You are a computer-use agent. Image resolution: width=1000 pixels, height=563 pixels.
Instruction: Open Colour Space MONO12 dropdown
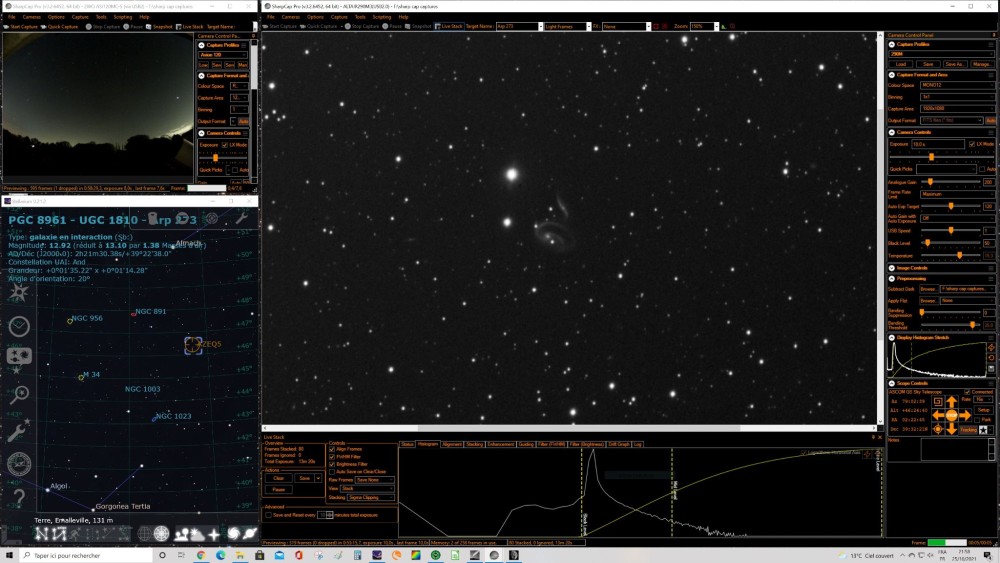pos(957,85)
